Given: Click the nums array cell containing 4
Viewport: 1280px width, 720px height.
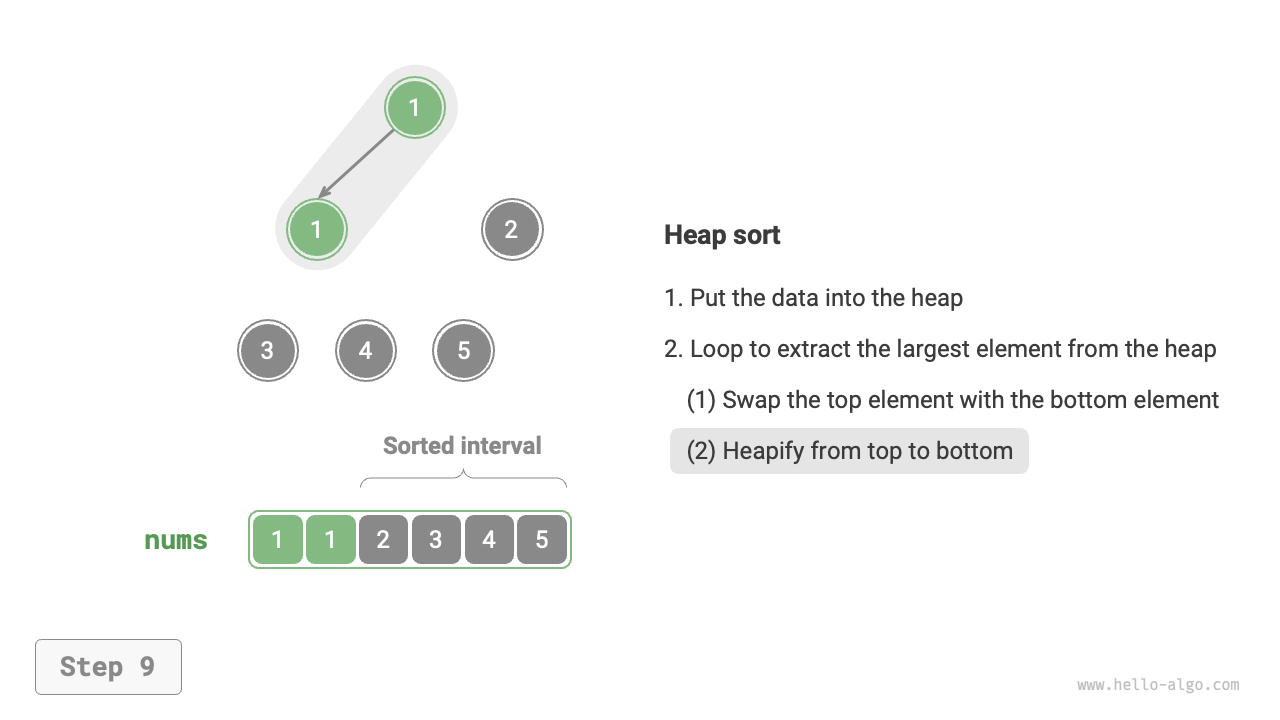Looking at the screenshot, I should (489, 540).
